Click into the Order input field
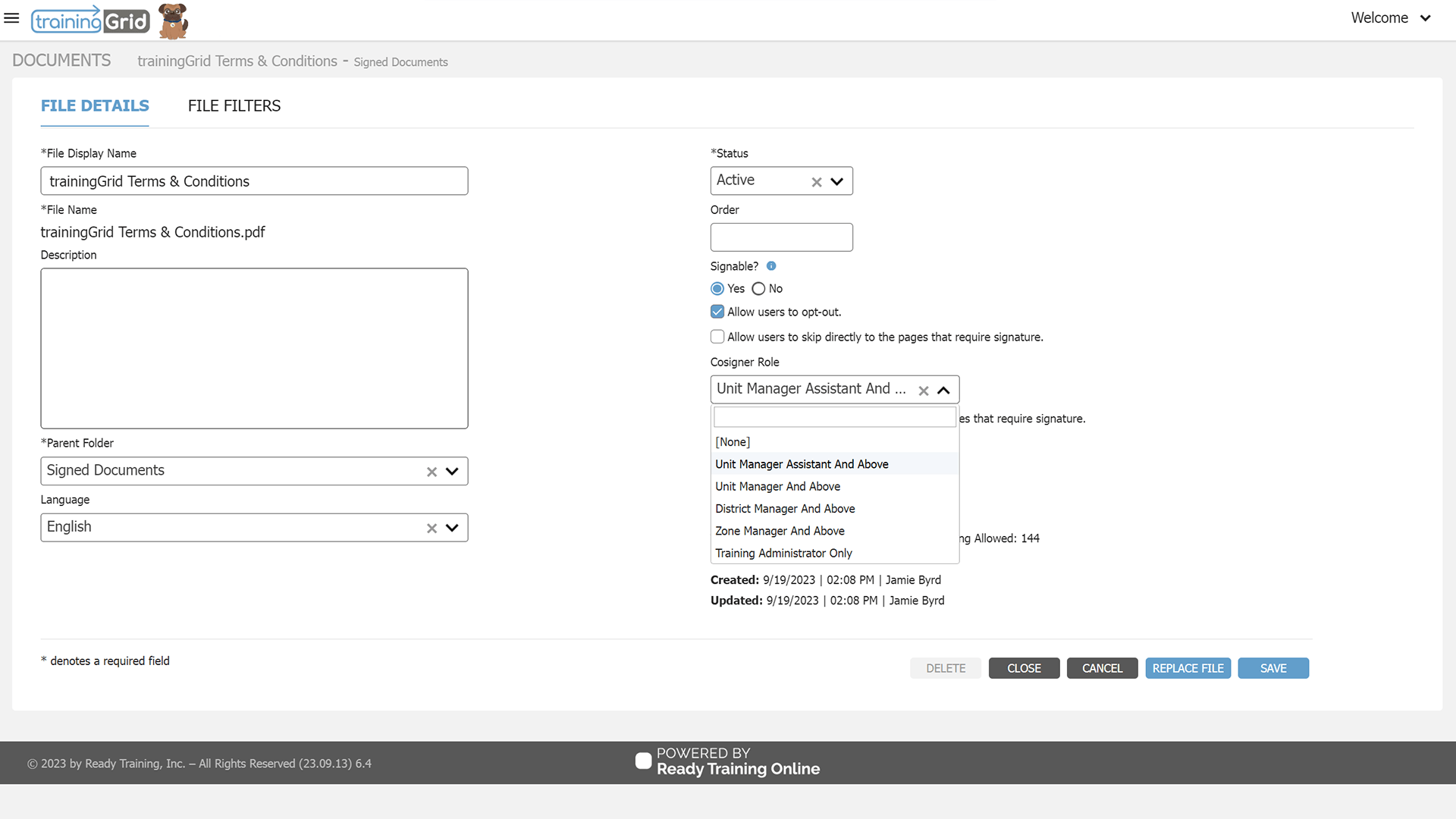 781,237
